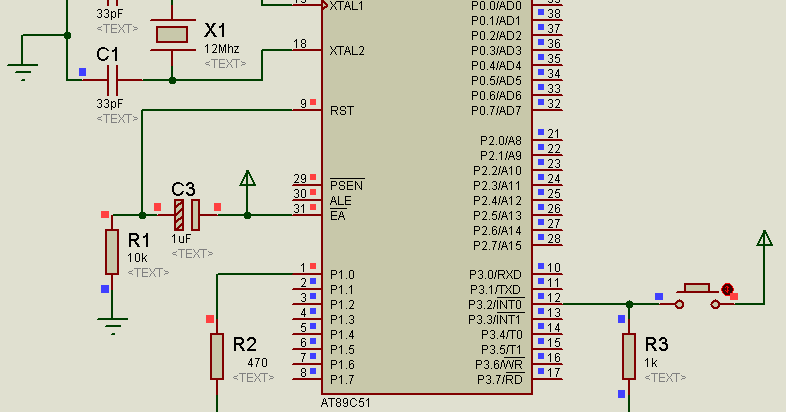The height and width of the screenshot is (412, 786).
Task: Click pin number 9 on RST line
Action: [x=303, y=104]
